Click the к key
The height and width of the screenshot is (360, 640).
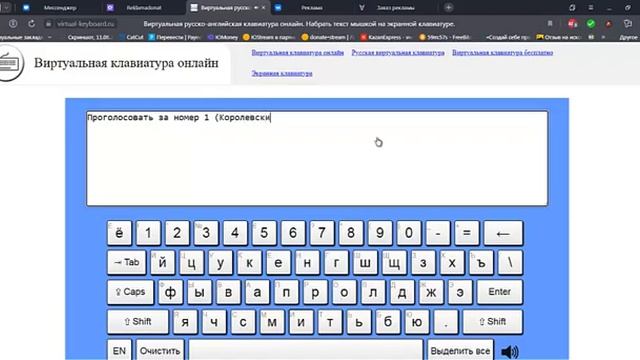249,262
